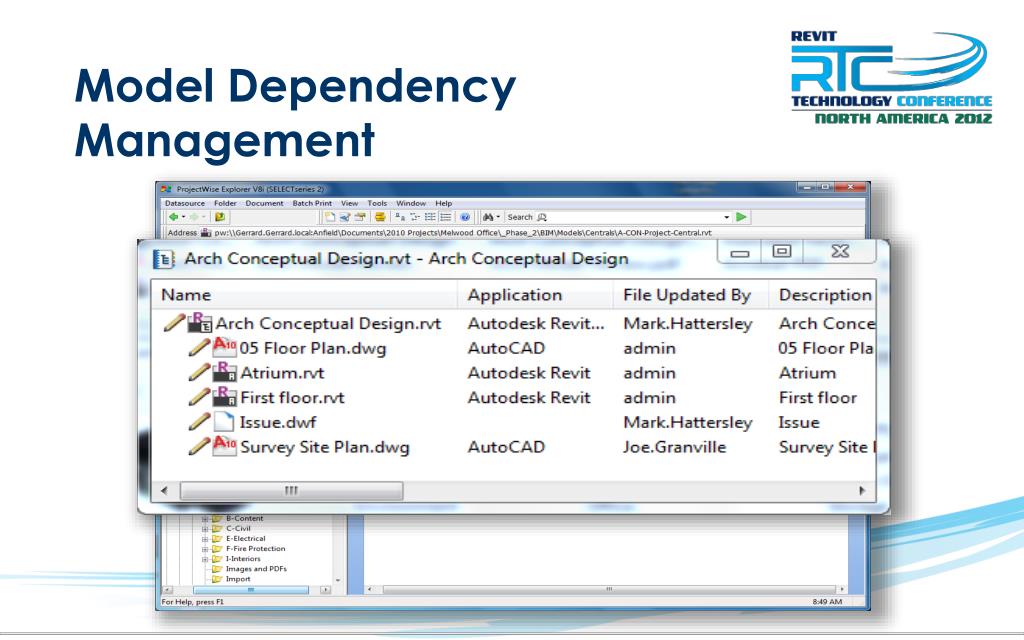Select the First floor.rvt file name
The image size is (1024, 640).
pyautogui.click(x=292, y=397)
